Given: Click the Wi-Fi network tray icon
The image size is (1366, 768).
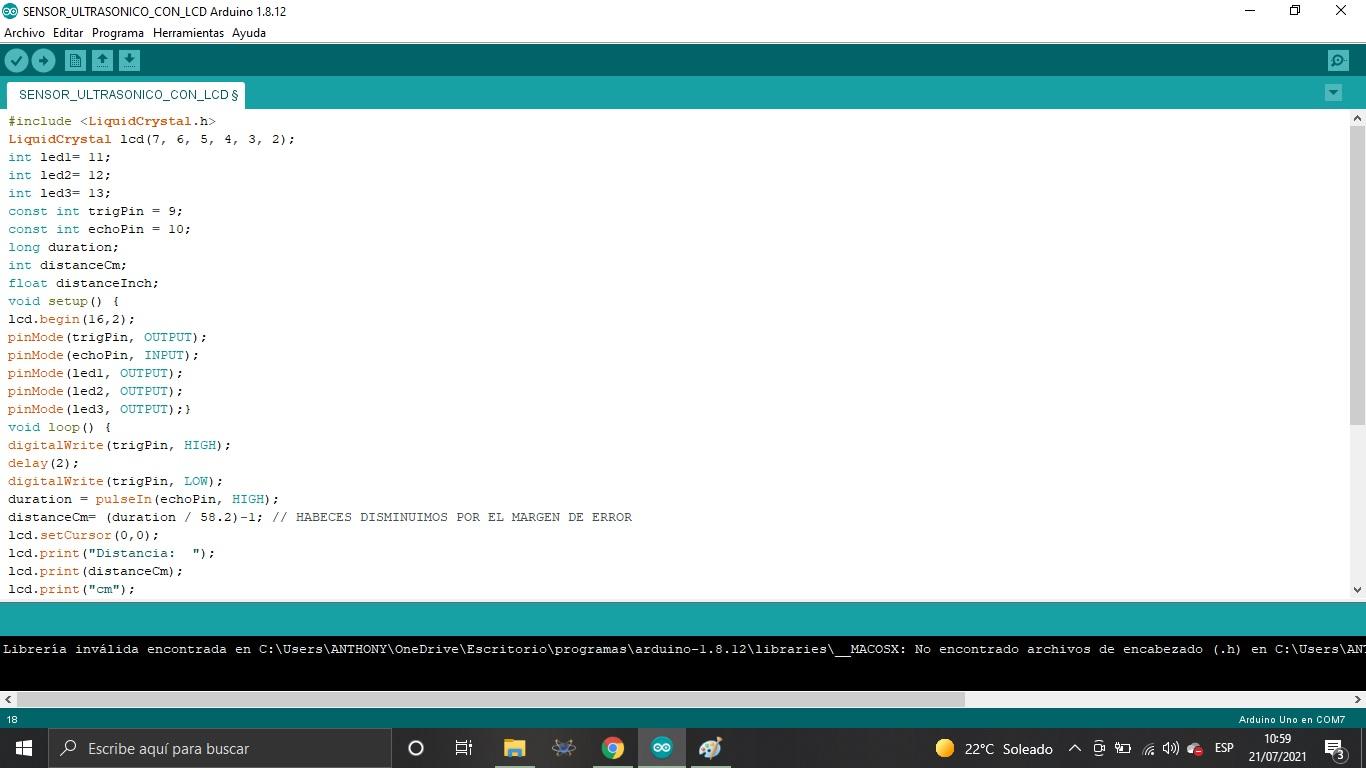Looking at the screenshot, I should tap(1148, 749).
